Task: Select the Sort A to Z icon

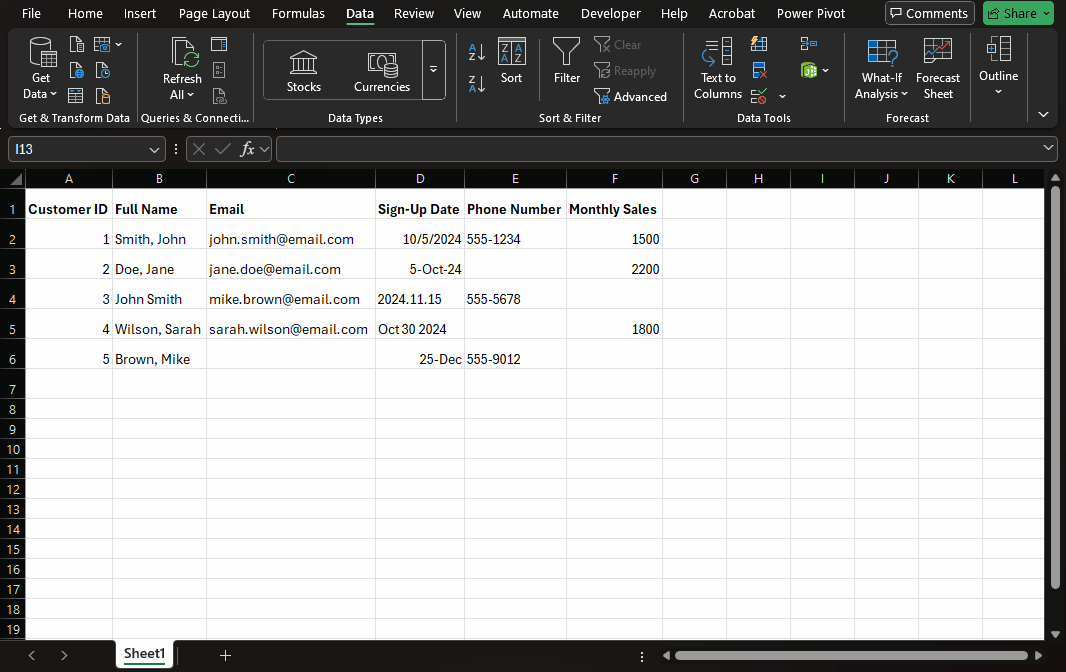Action: click(x=477, y=50)
